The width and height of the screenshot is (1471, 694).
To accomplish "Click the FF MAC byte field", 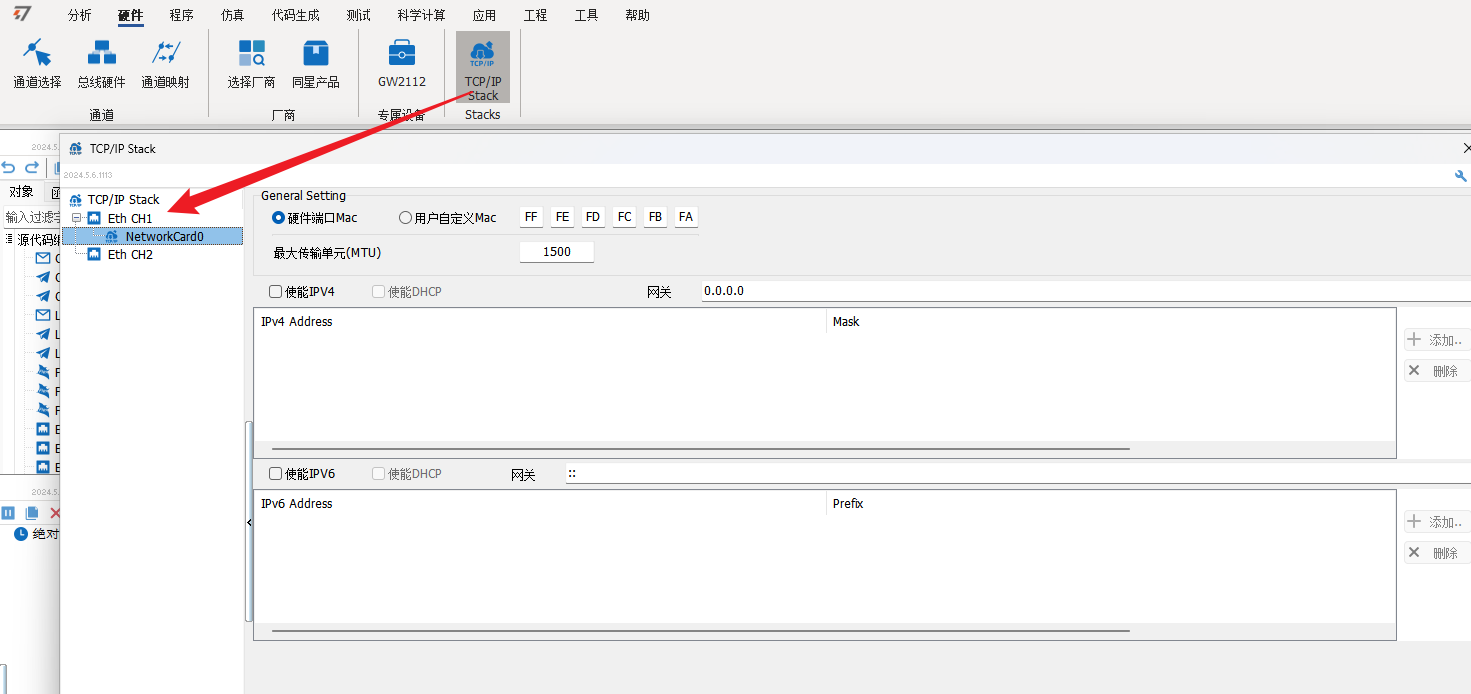I will click(531, 217).
